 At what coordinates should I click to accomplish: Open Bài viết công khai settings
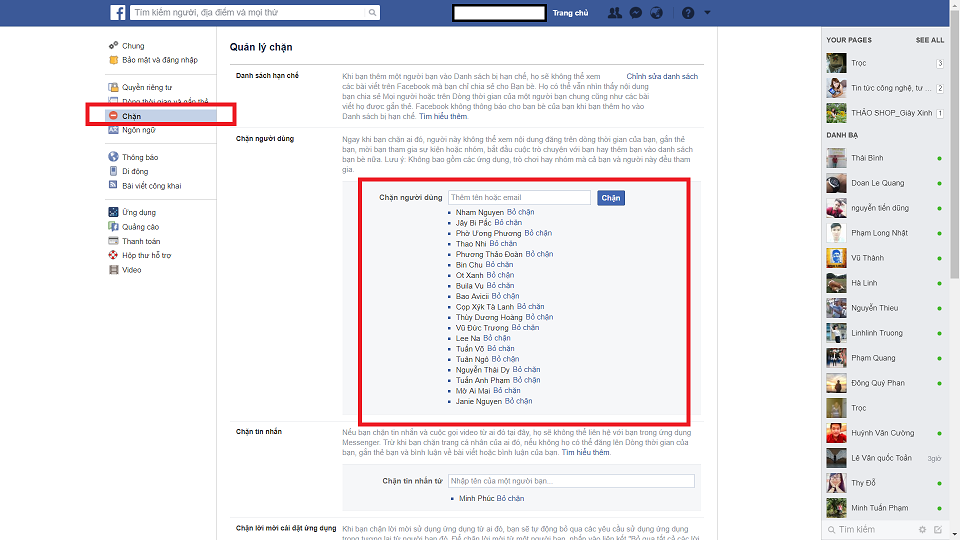tap(151, 186)
